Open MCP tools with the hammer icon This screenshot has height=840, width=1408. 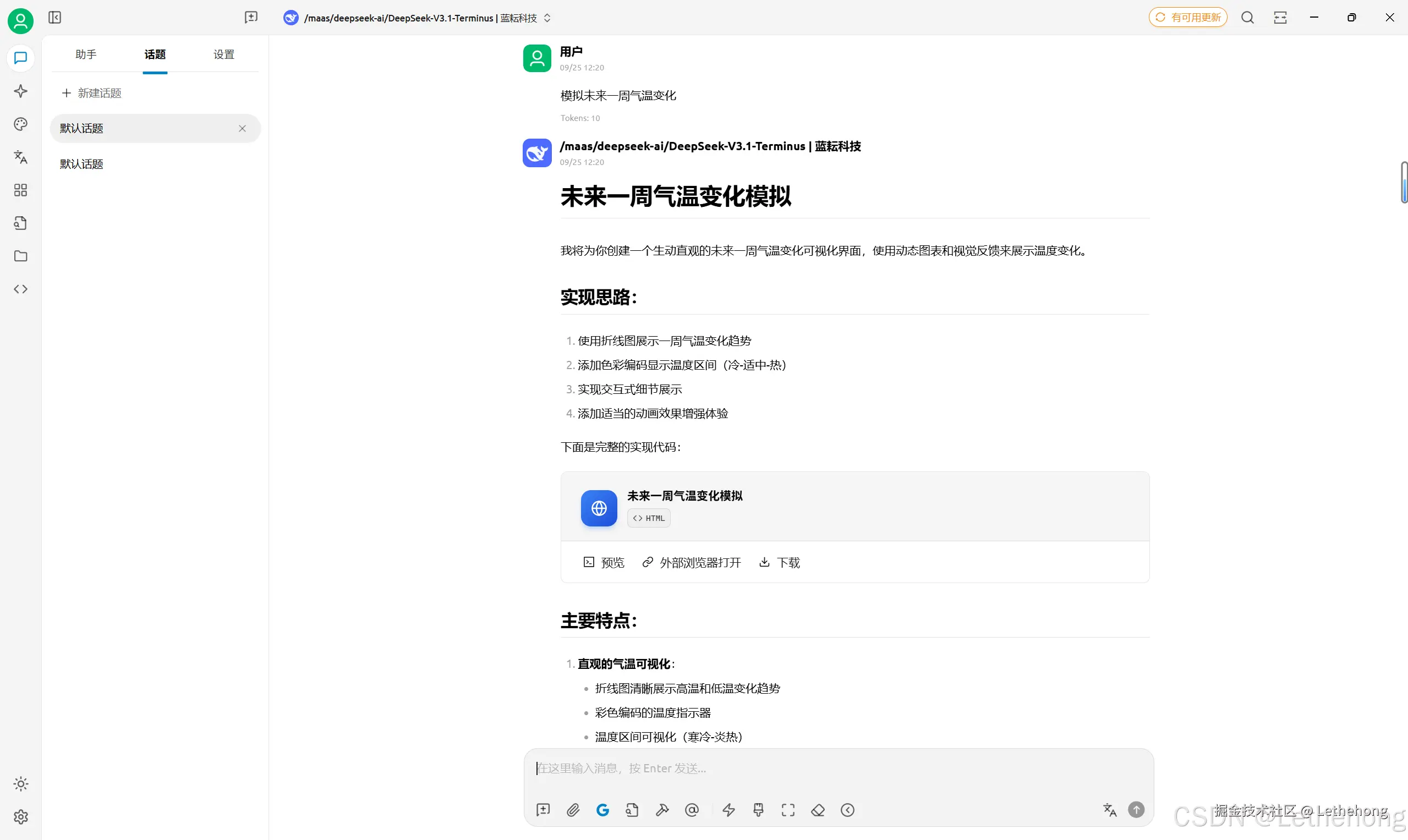662,810
